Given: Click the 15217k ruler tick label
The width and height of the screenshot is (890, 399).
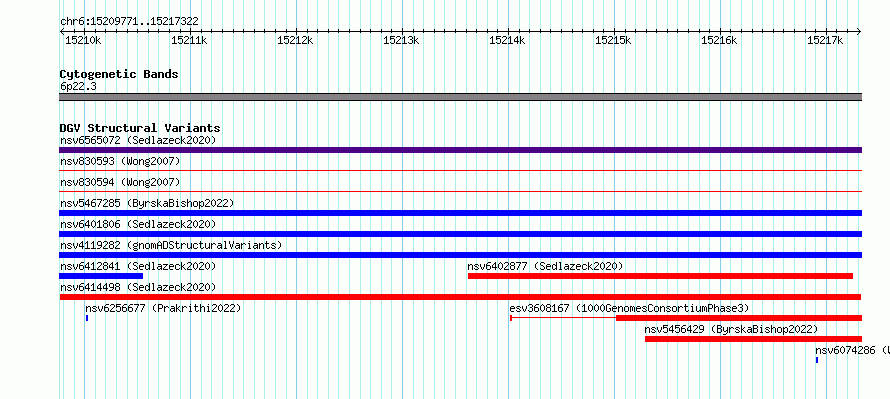Looking at the screenshot, I should [x=825, y=40].
